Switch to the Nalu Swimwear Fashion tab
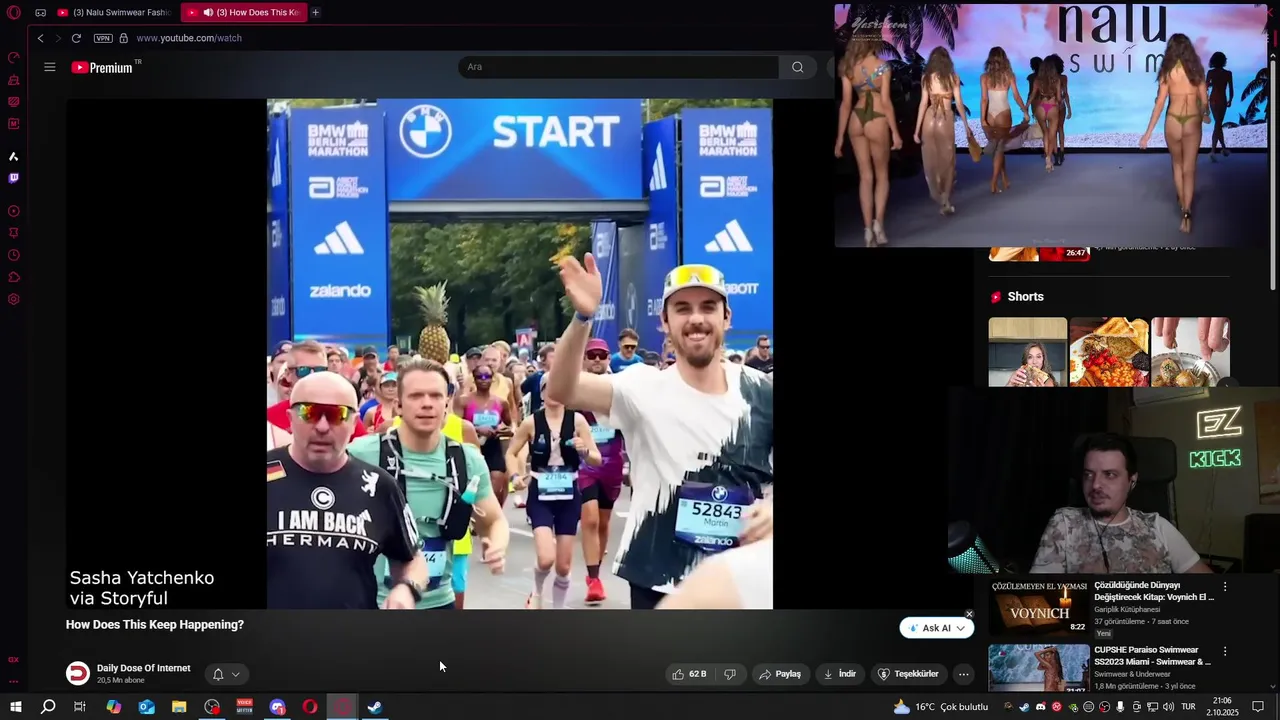This screenshot has width=1280, height=720. coord(114,12)
